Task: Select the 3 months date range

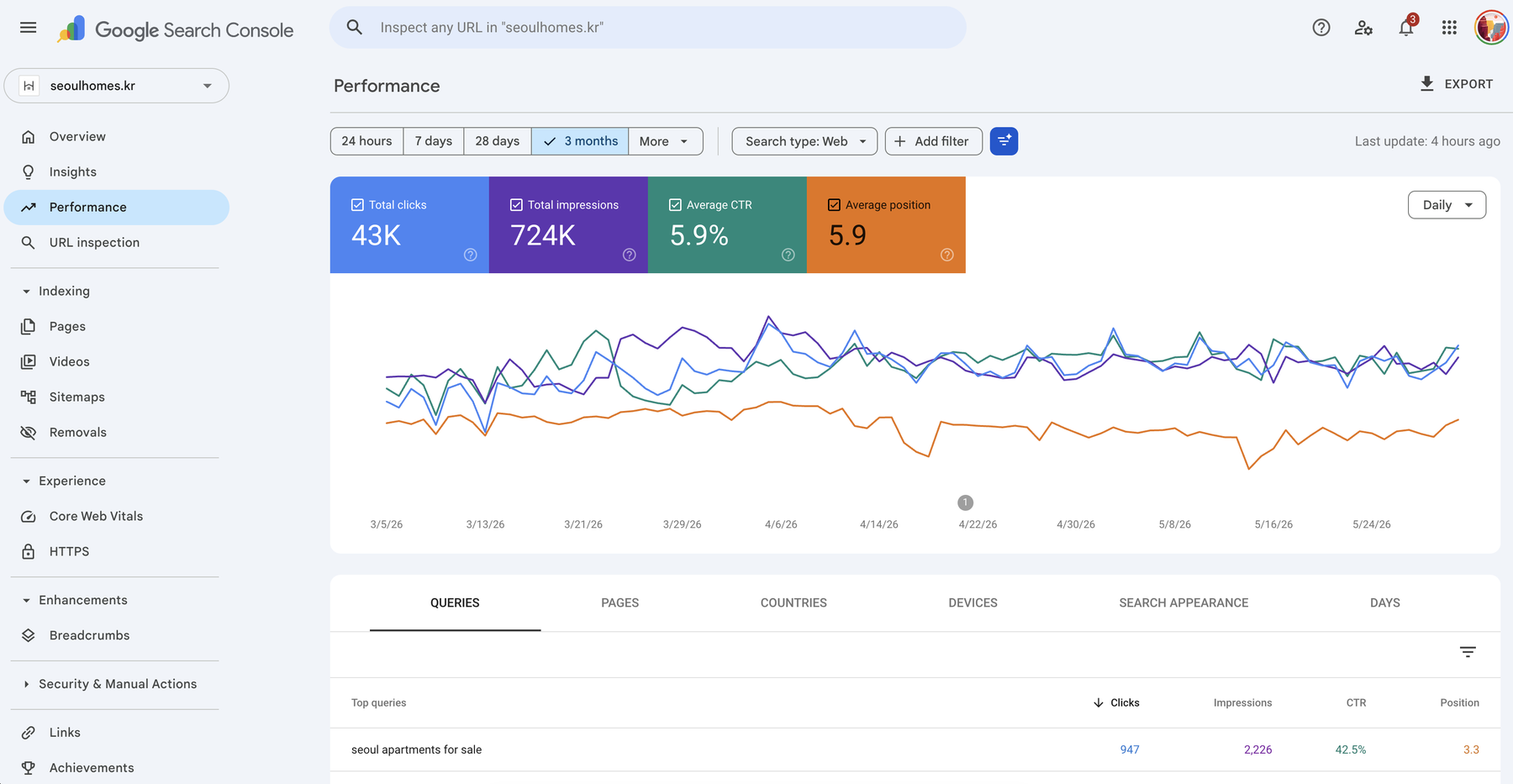Action: point(580,141)
